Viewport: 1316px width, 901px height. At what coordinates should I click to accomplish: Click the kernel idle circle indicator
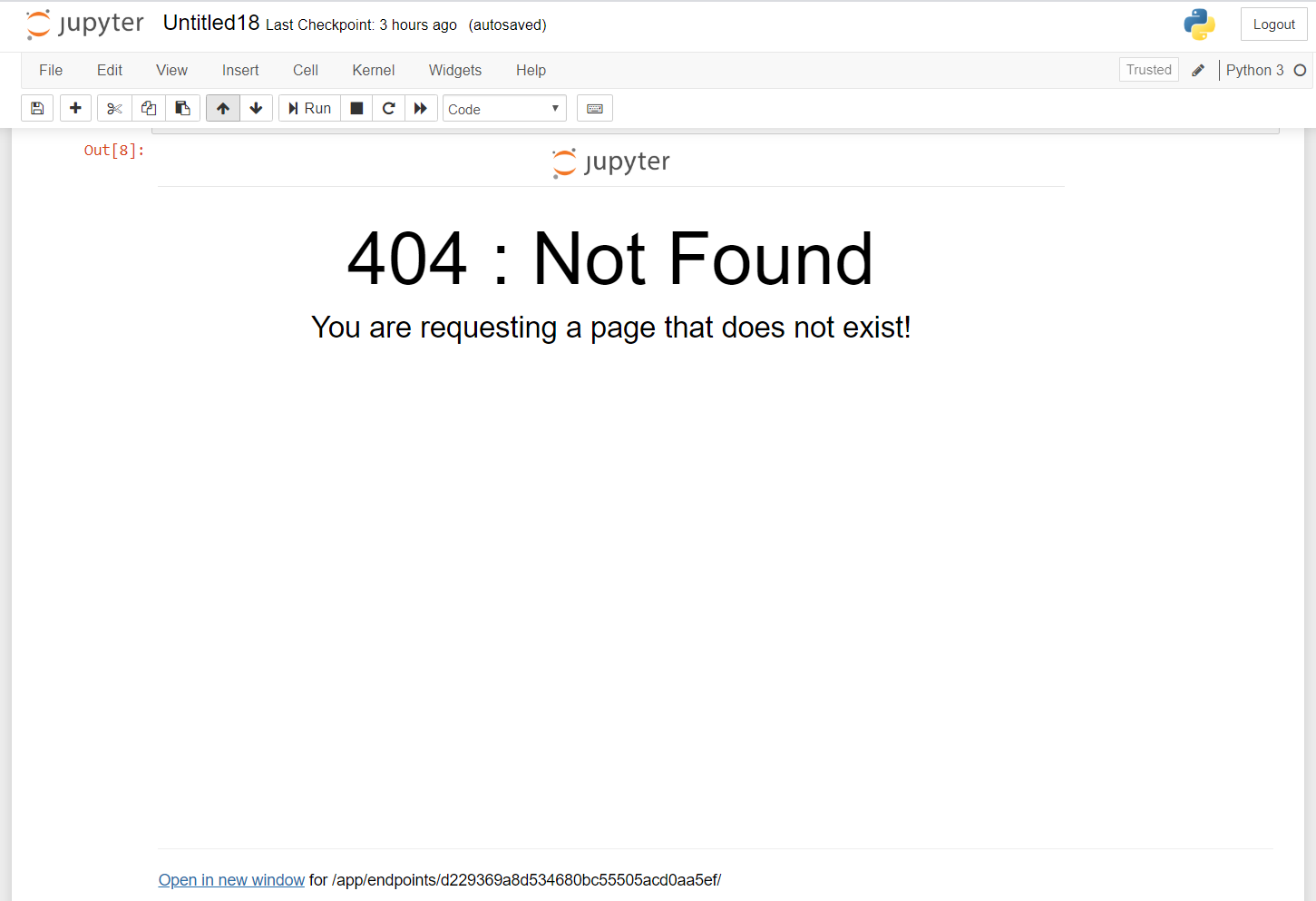tap(1300, 70)
